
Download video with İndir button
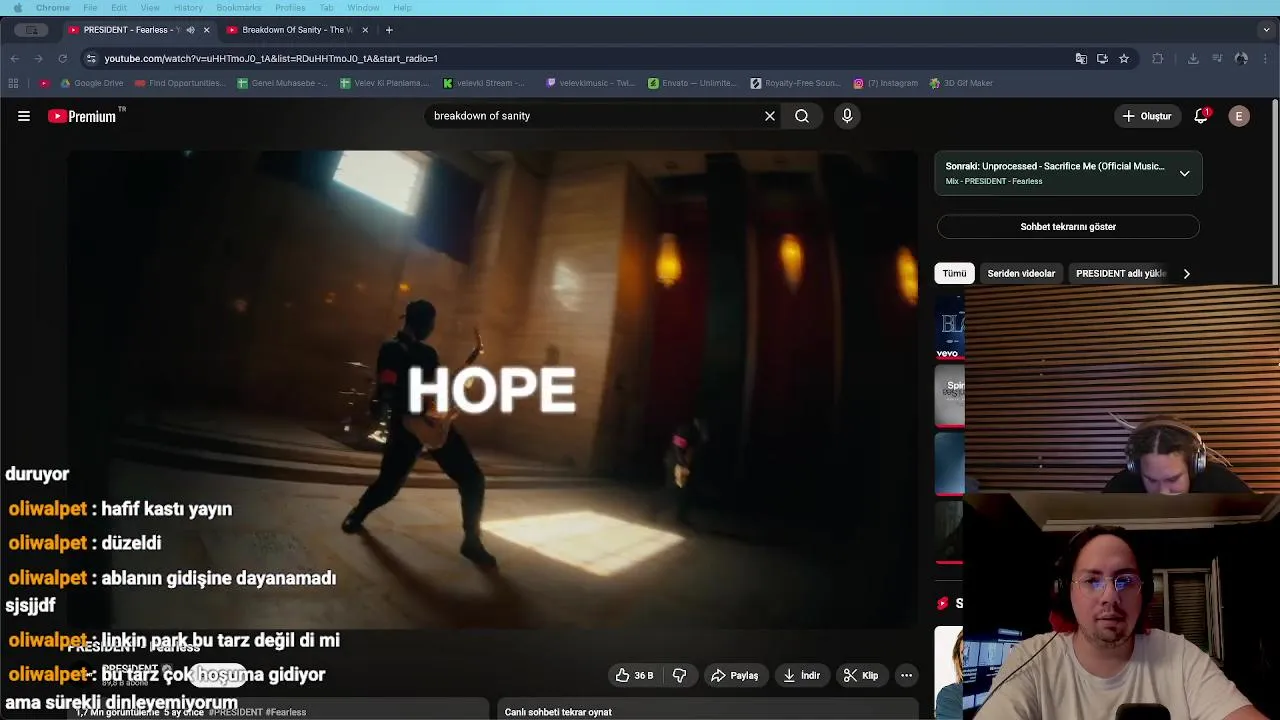point(801,676)
